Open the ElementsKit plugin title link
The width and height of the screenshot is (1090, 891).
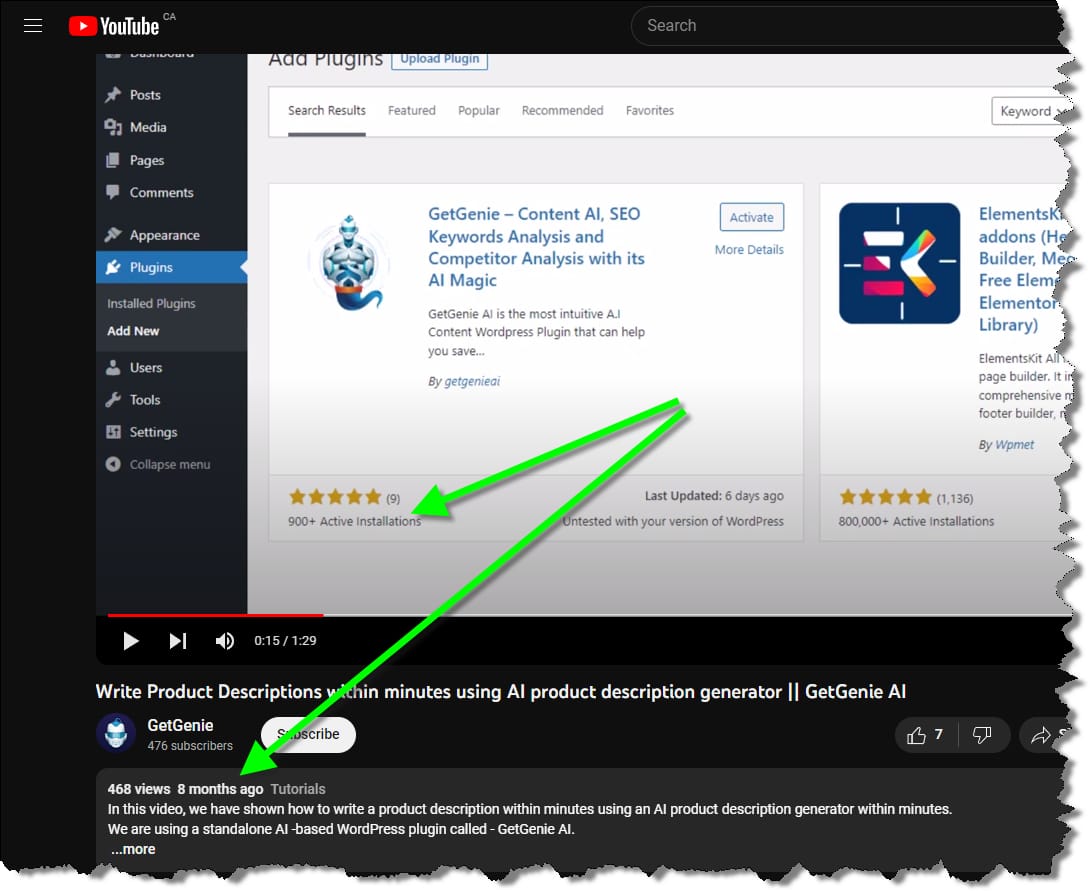1022,269
